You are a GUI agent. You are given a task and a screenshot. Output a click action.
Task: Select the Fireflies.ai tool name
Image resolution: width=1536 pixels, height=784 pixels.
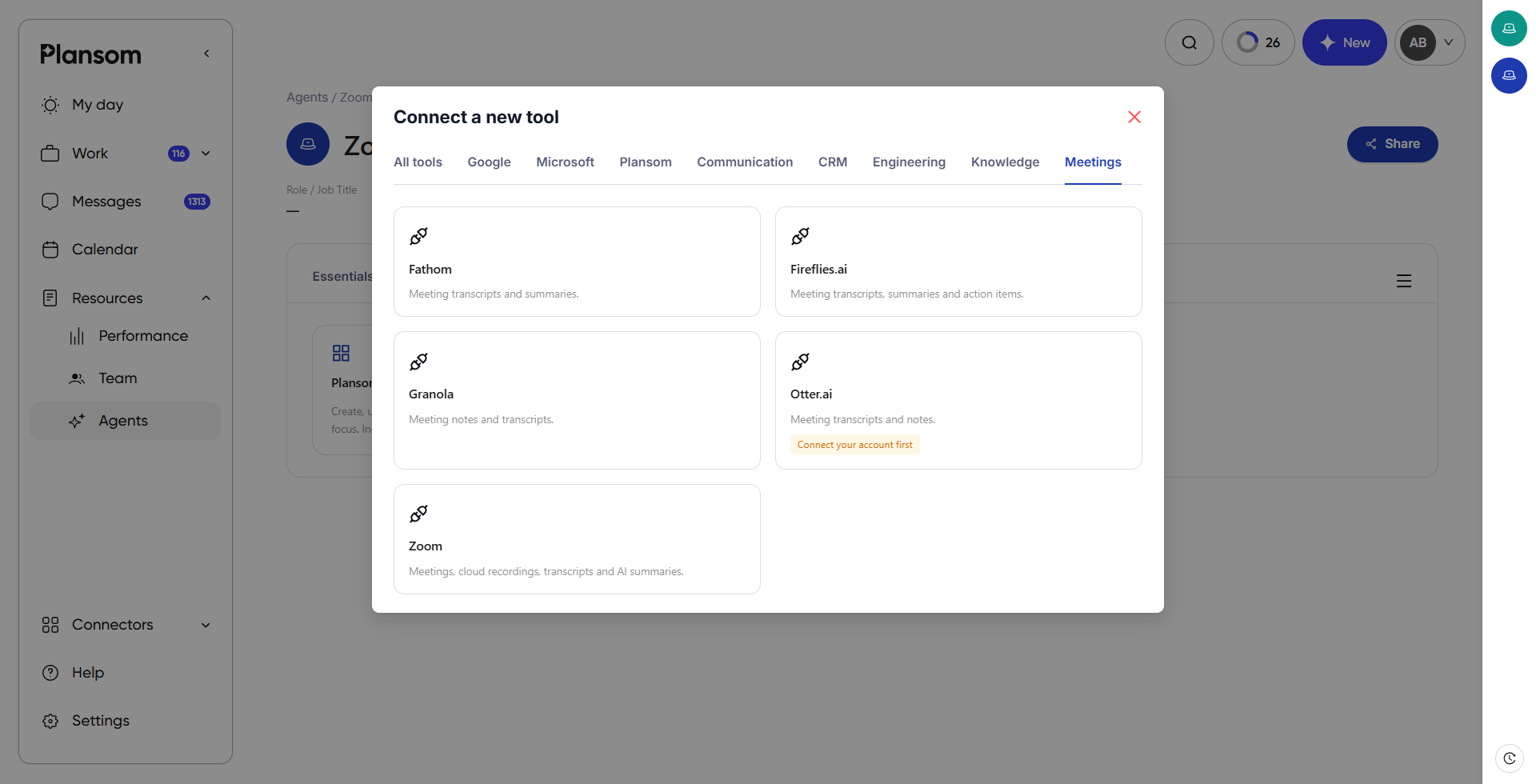[818, 270]
